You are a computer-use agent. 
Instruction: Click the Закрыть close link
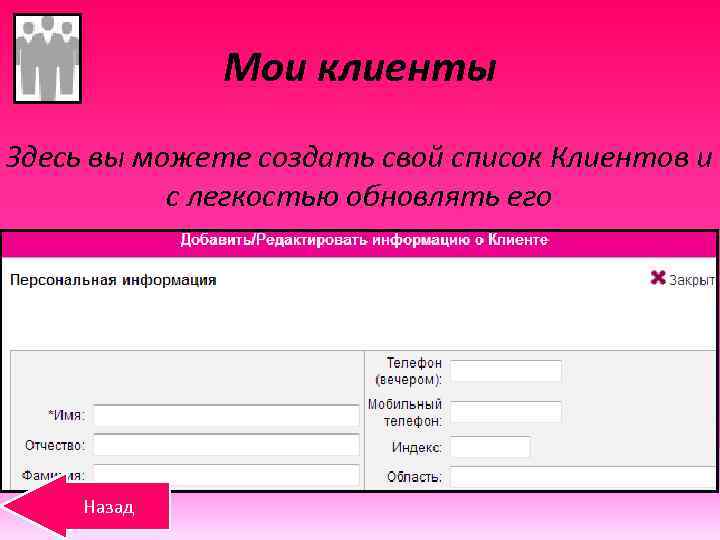(691, 280)
